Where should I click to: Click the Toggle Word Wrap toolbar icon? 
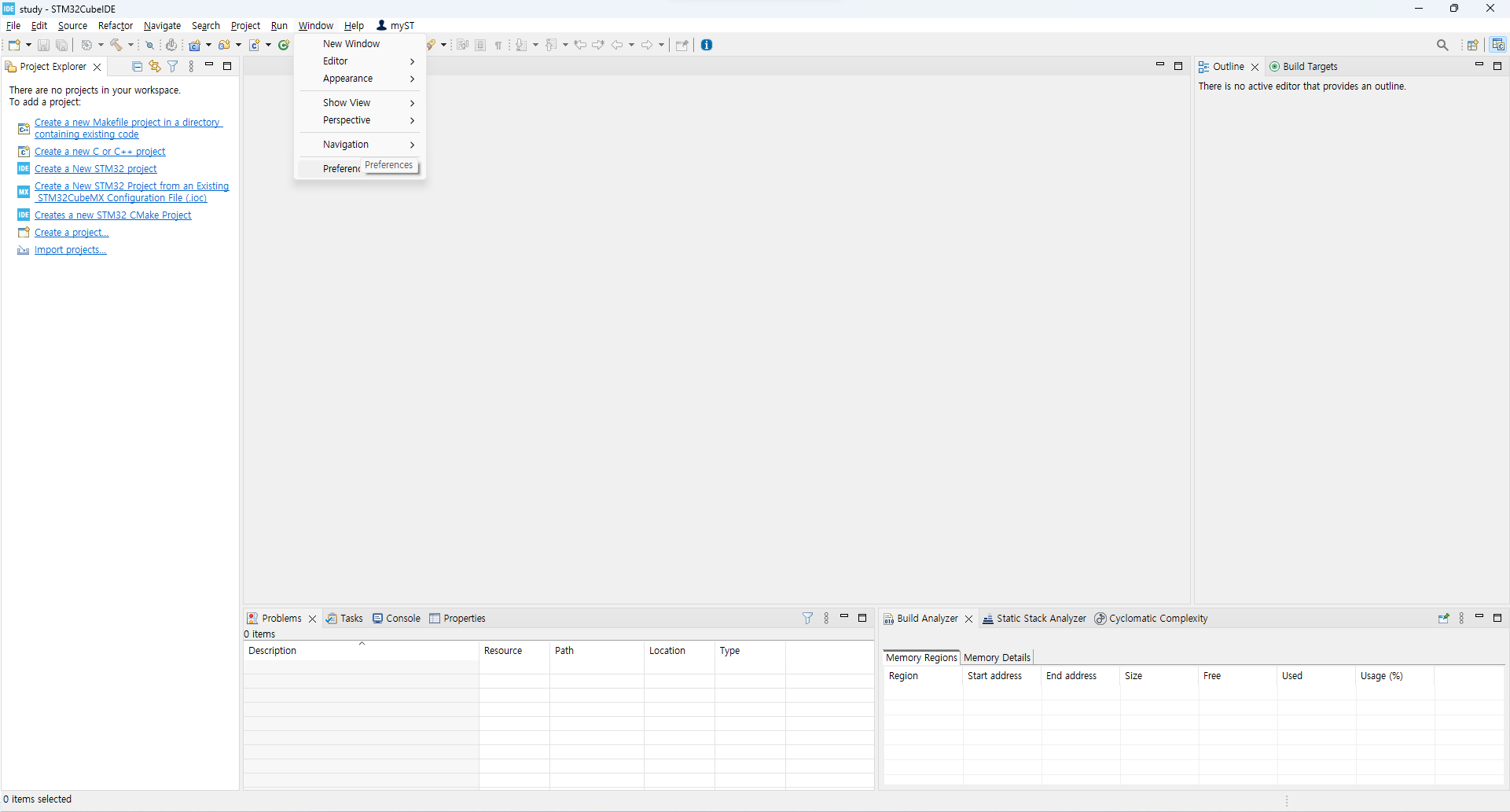tap(462, 45)
